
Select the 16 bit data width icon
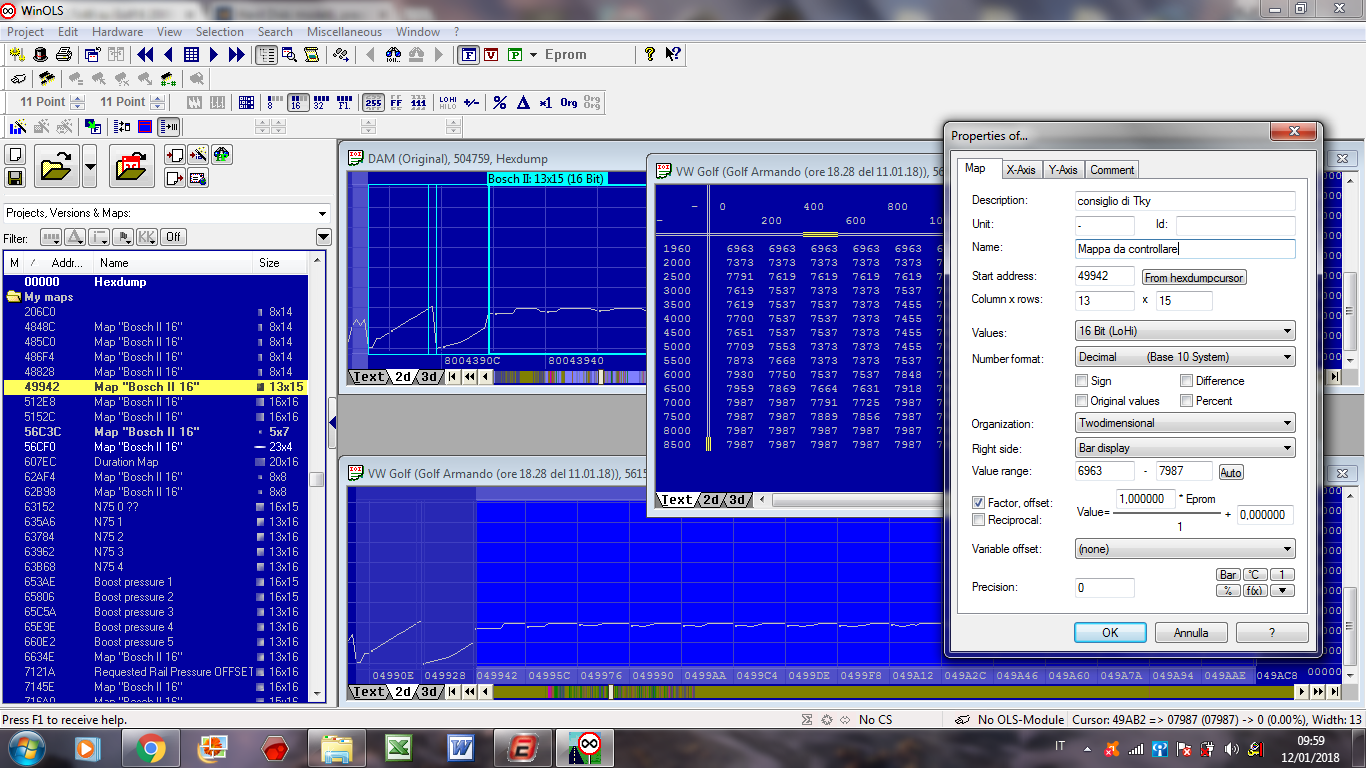[x=297, y=102]
